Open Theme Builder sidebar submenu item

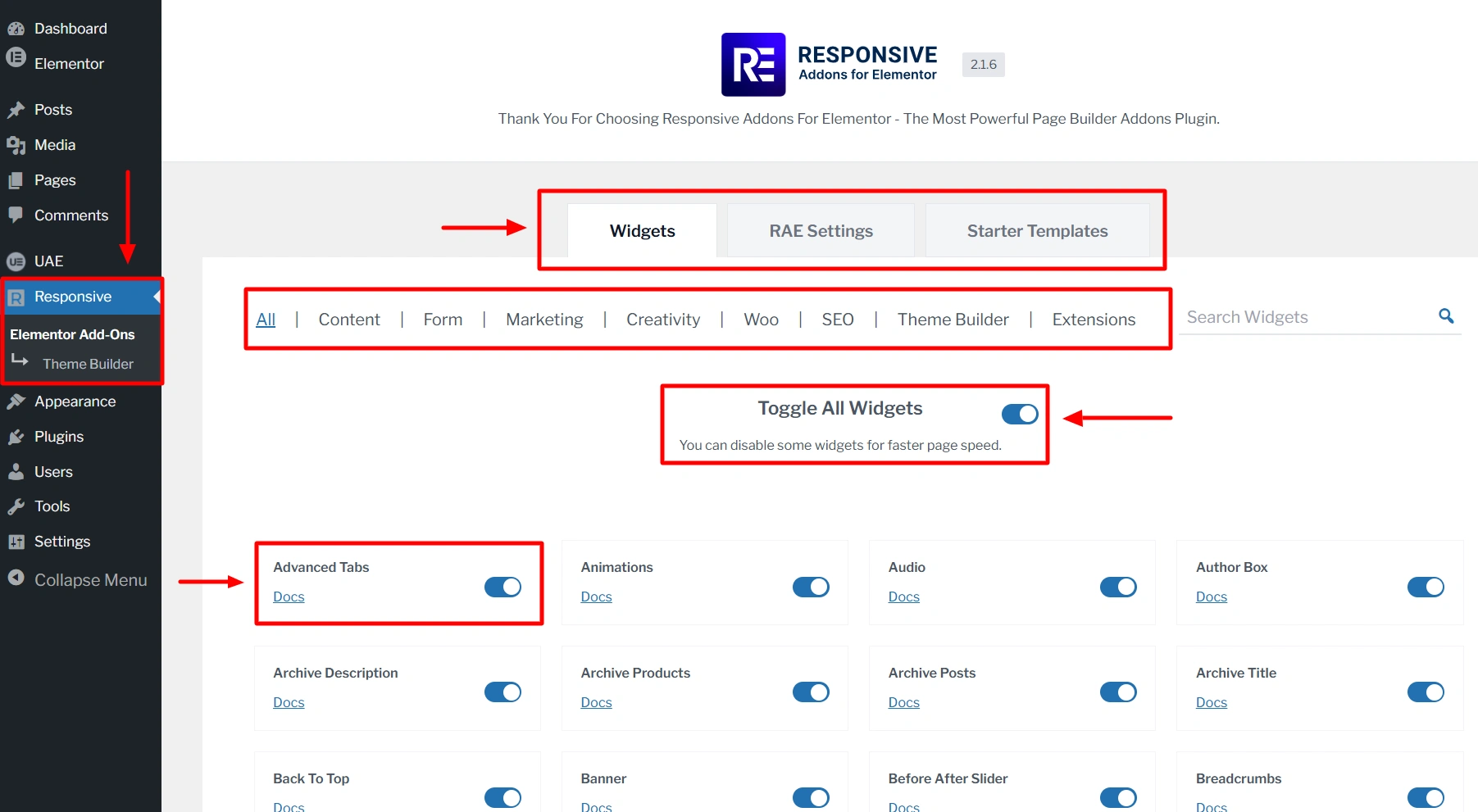coord(88,364)
